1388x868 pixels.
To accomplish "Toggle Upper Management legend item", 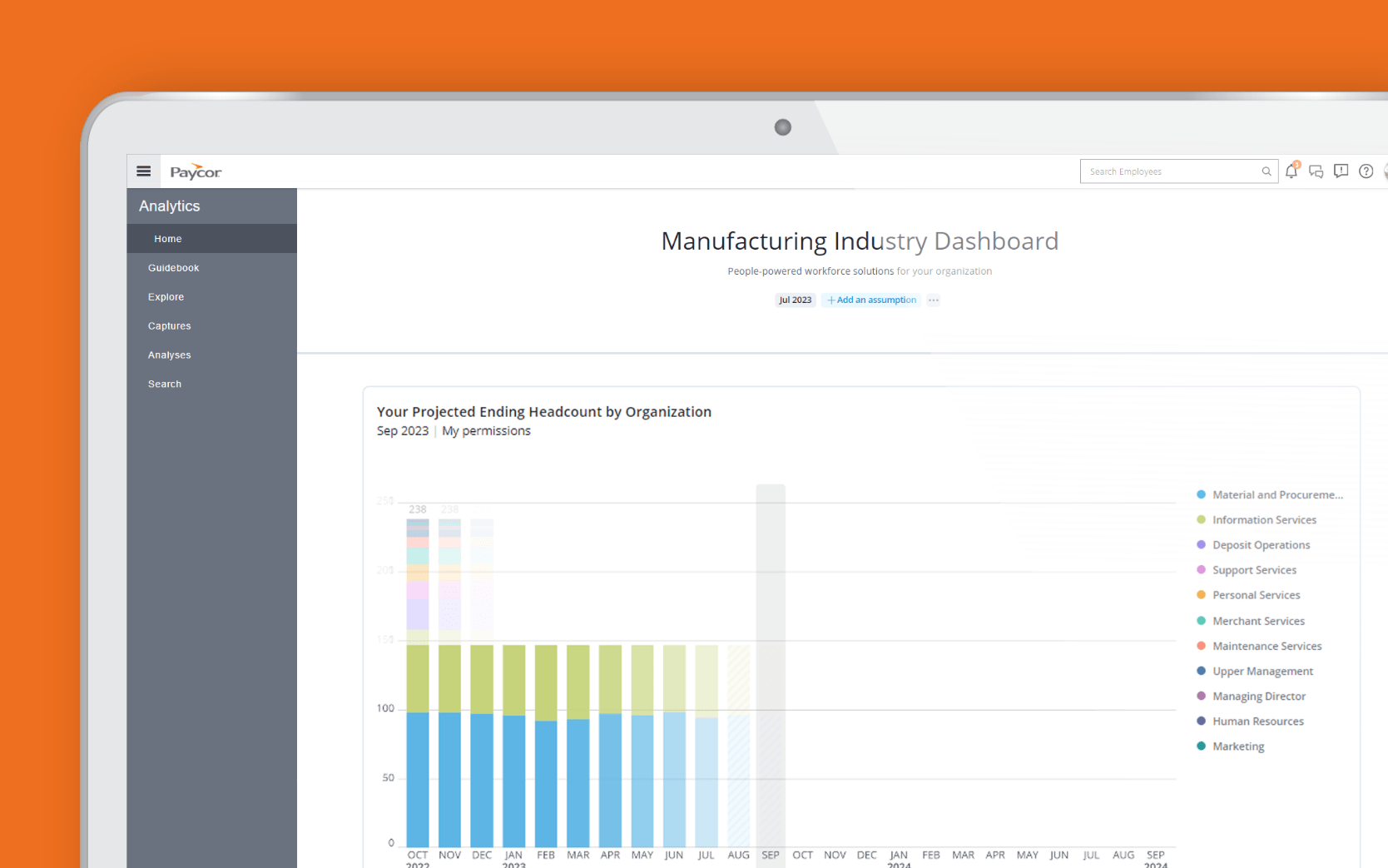I will pos(1255,671).
